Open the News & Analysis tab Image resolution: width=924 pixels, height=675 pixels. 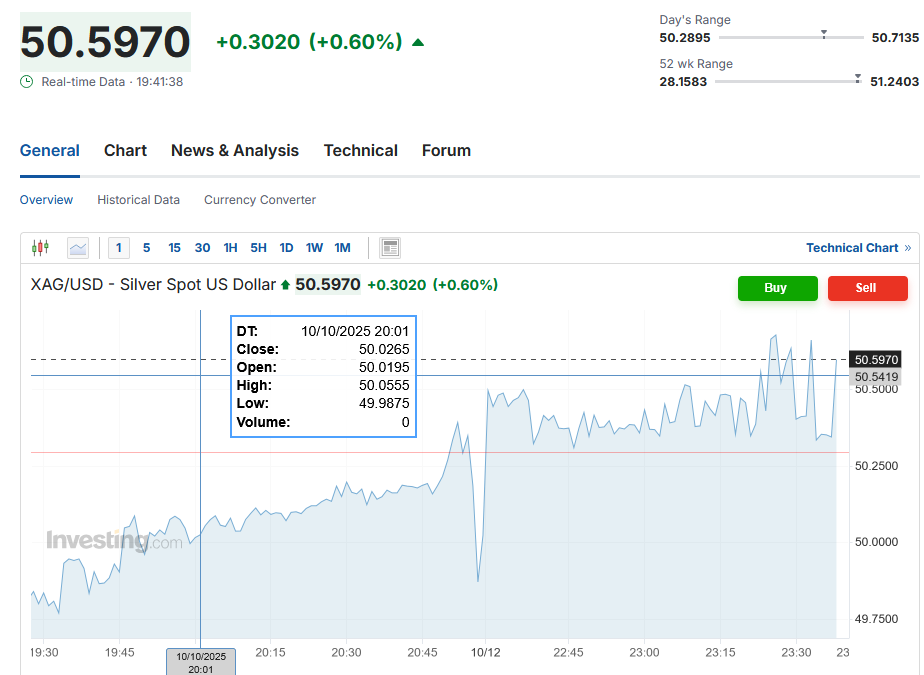coord(235,151)
